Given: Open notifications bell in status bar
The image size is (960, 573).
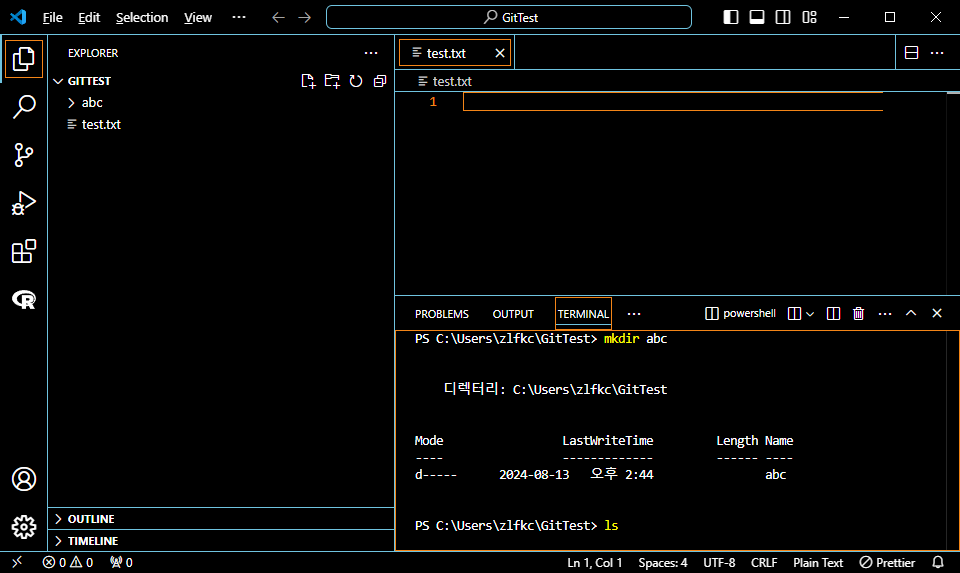Looking at the screenshot, I should point(937,562).
